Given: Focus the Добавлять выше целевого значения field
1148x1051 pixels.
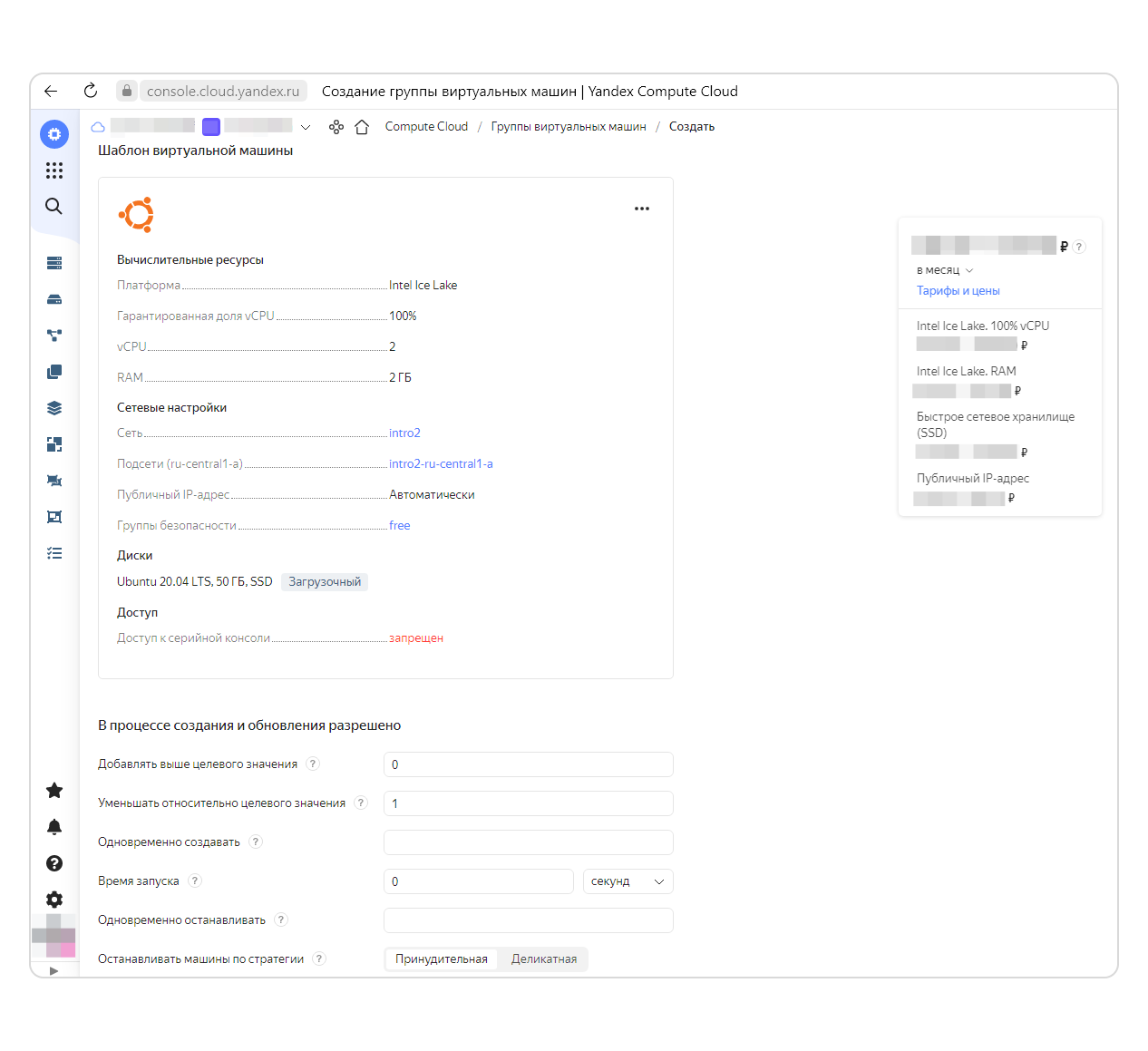Looking at the screenshot, I should (529, 764).
